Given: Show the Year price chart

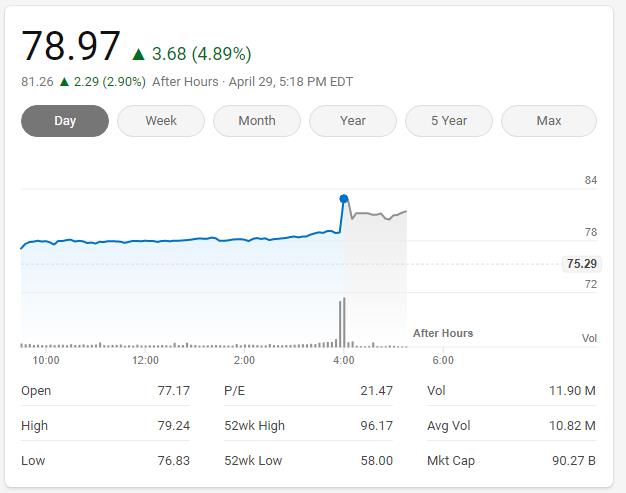Looking at the screenshot, I should [353, 121].
